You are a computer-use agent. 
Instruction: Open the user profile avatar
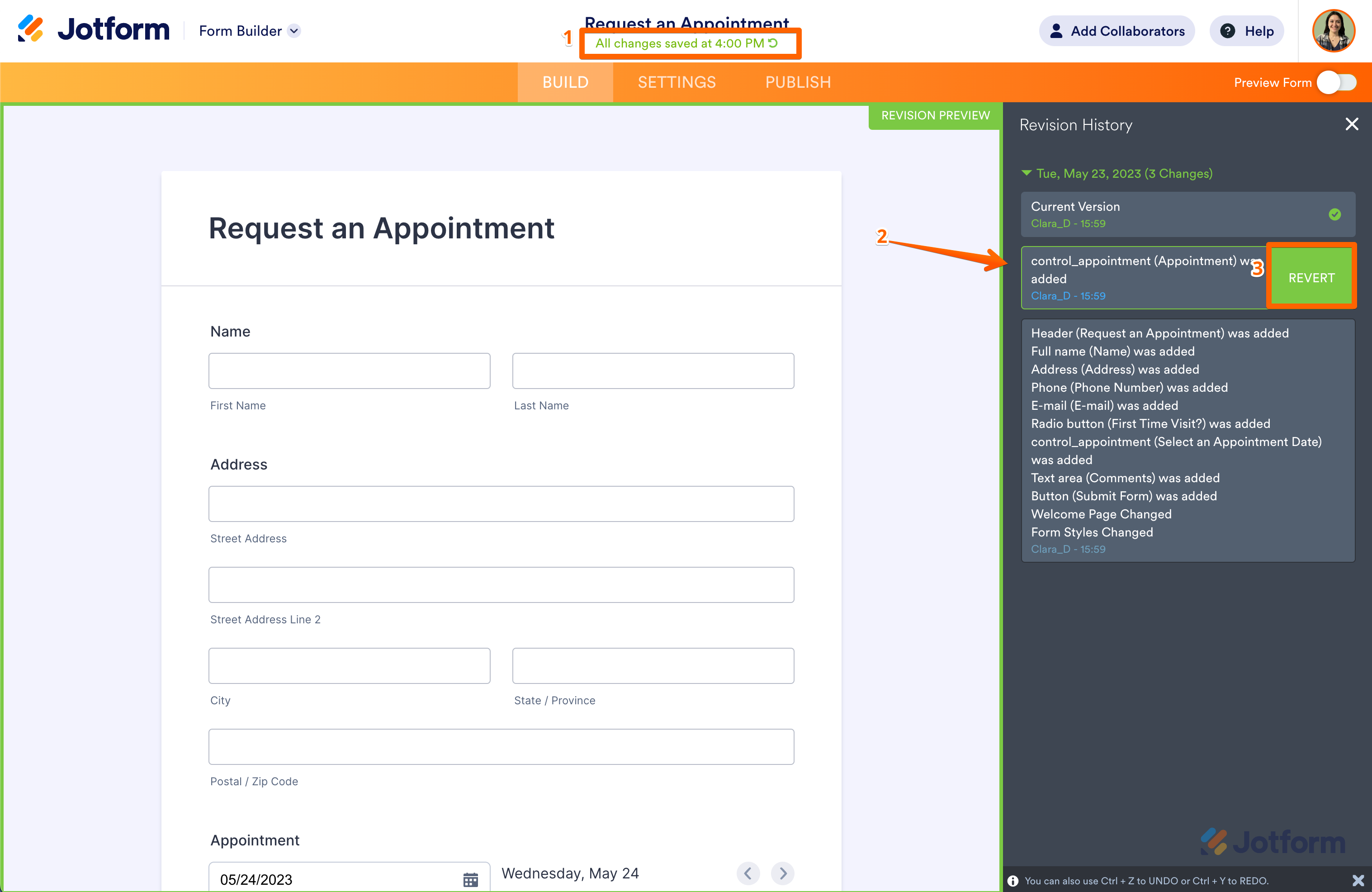pos(1334,31)
